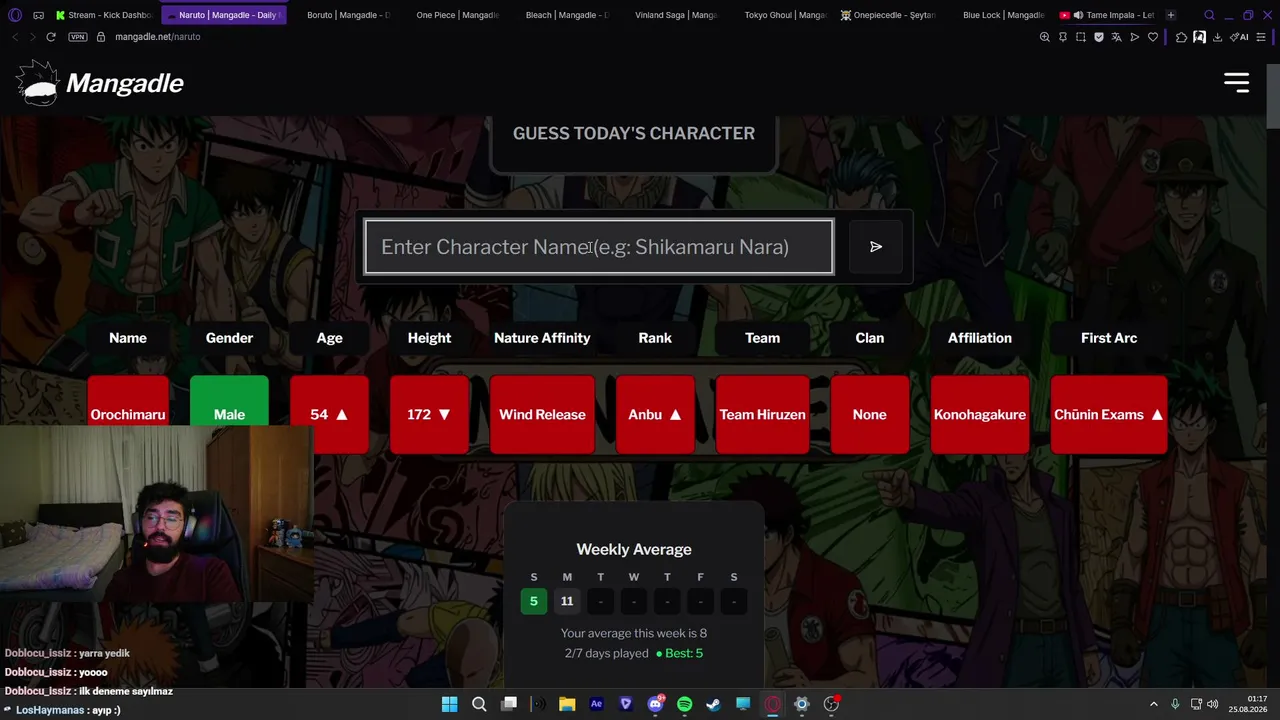This screenshot has height=720, width=1280.
Task: Click the Male gender result tile
Action: 229,414
